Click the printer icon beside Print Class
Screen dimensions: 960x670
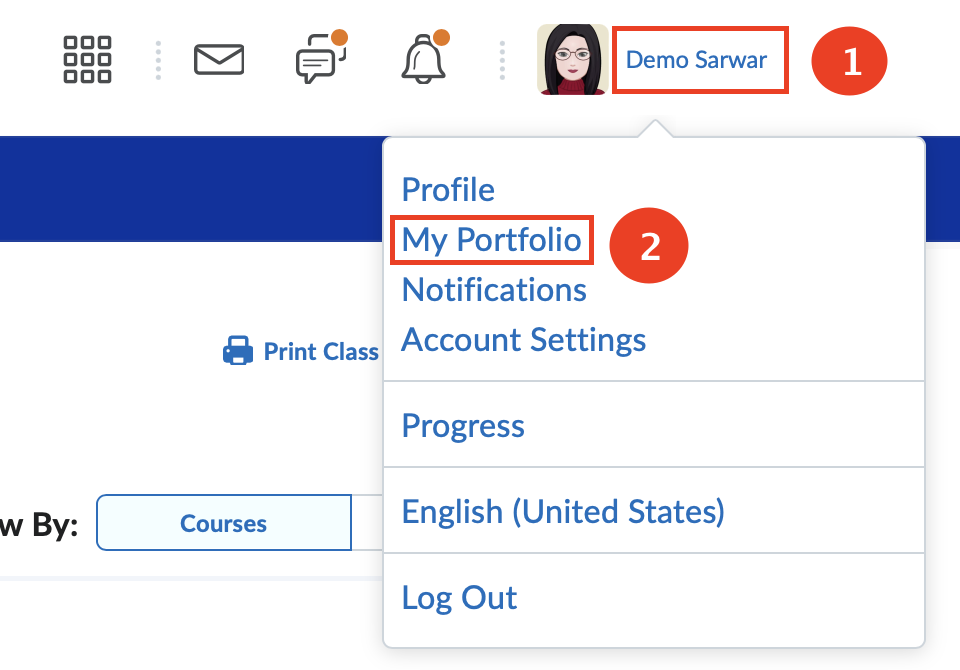click(238, 350)
